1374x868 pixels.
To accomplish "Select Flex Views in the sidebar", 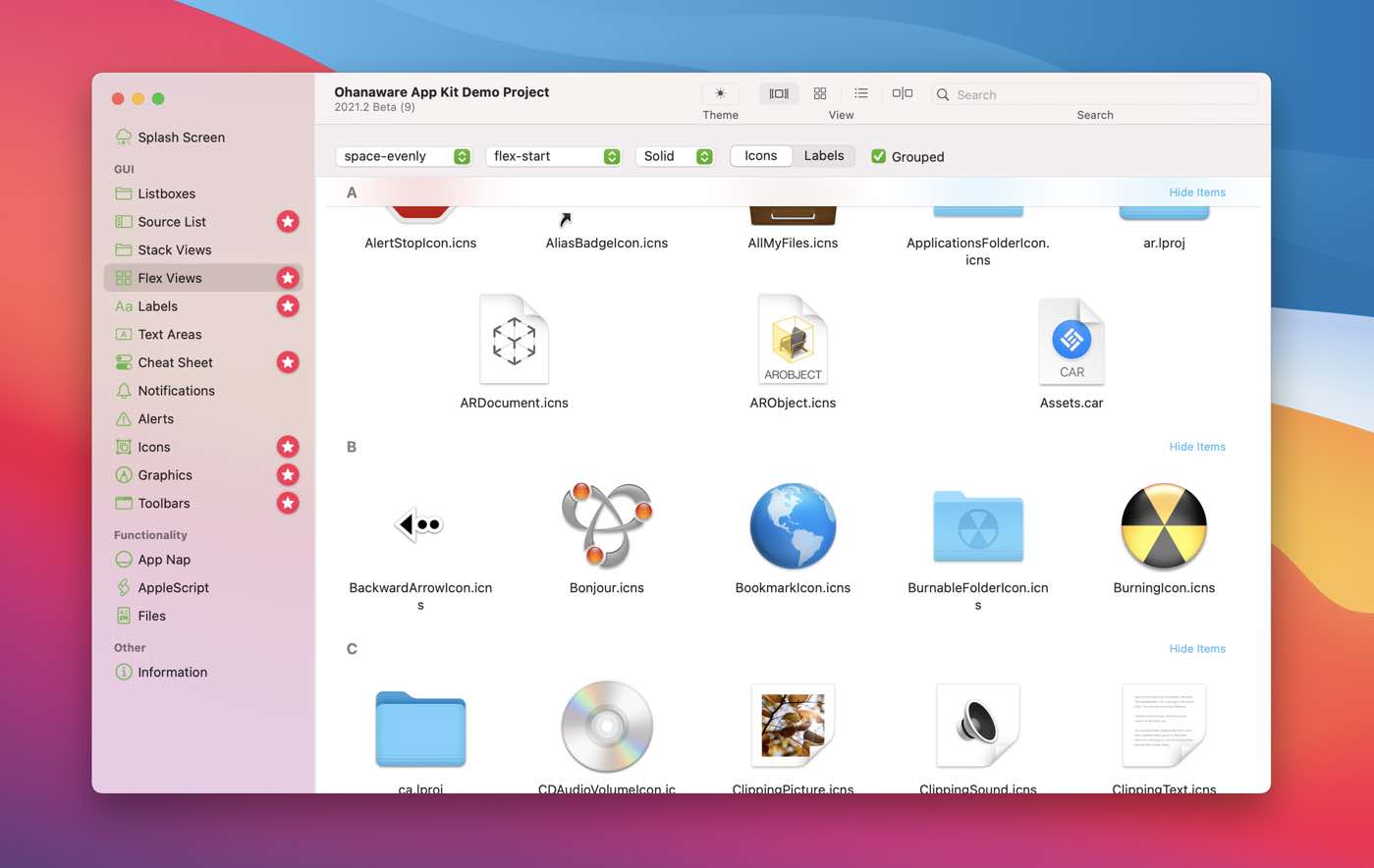I will [203, 278].
